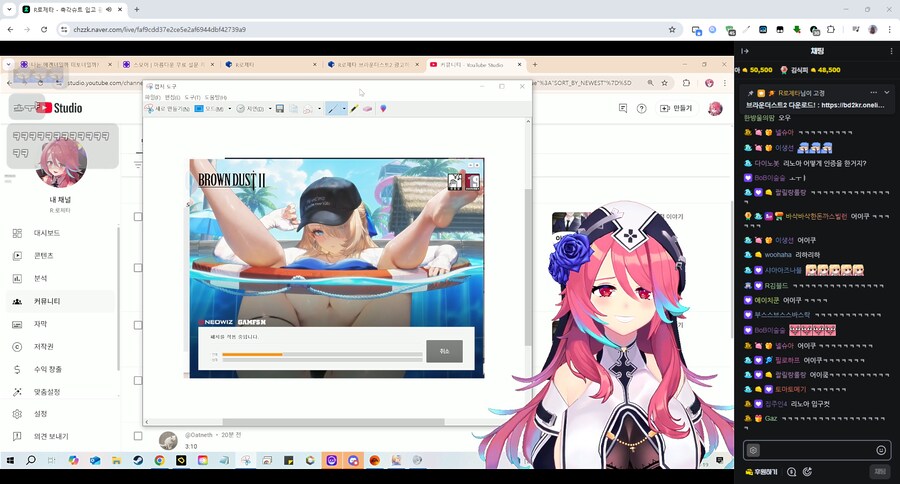Switch to the YouTube Studio browser tab
The image size is (900, 484).
476,65
